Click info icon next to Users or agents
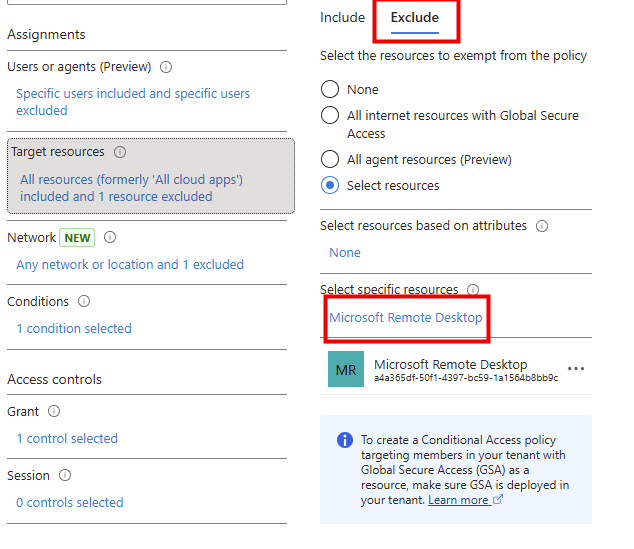The image size is (634, 549). (166, 67)
